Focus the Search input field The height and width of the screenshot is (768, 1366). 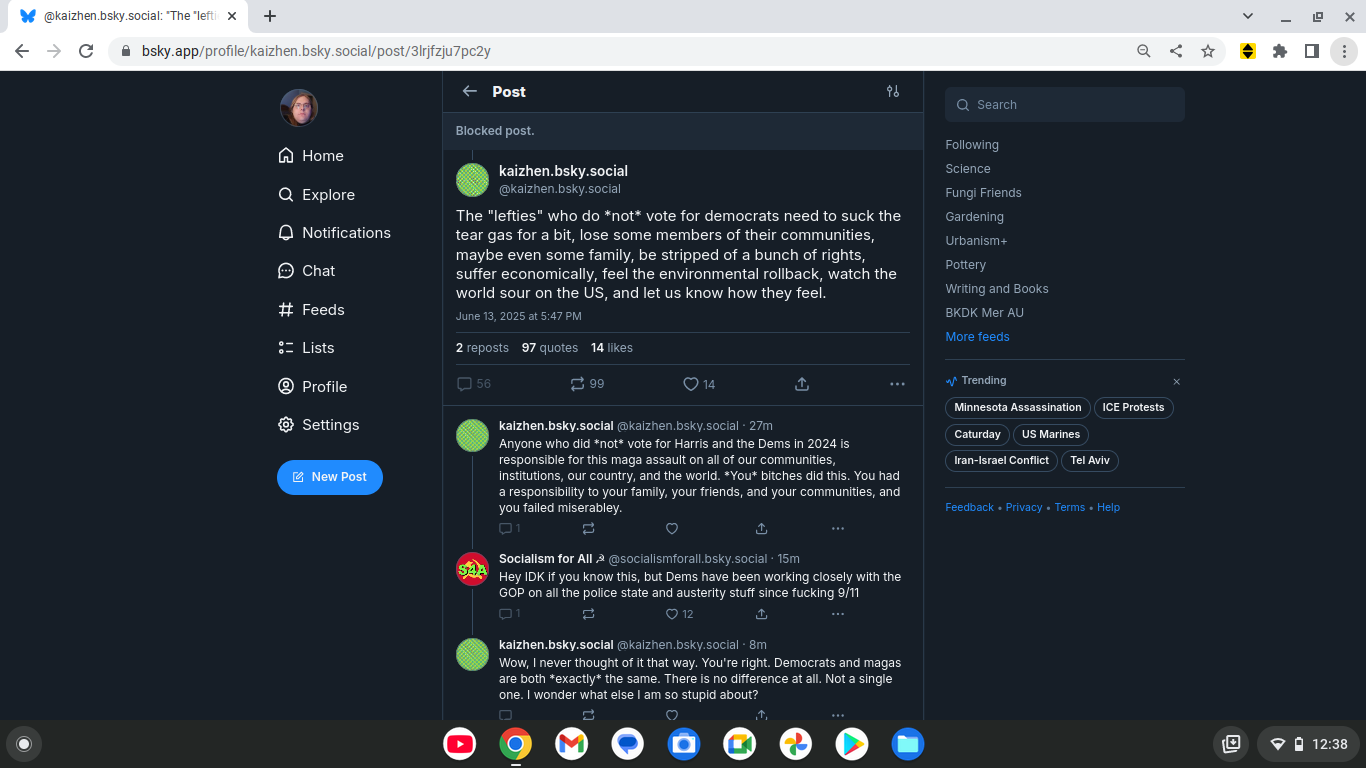pyautogui.click(x=1065, y=105)
